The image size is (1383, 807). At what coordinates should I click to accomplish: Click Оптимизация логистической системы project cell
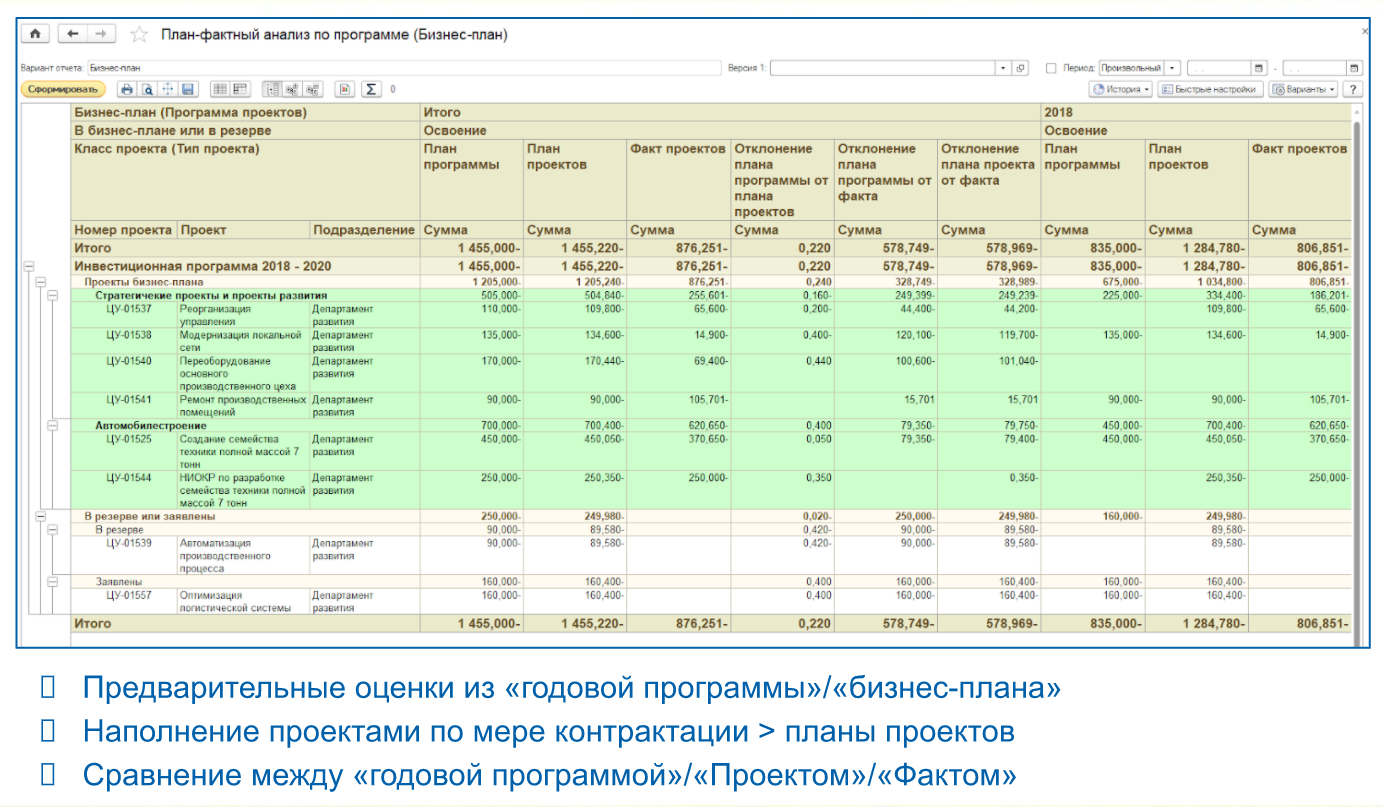(x=243, y=600)
